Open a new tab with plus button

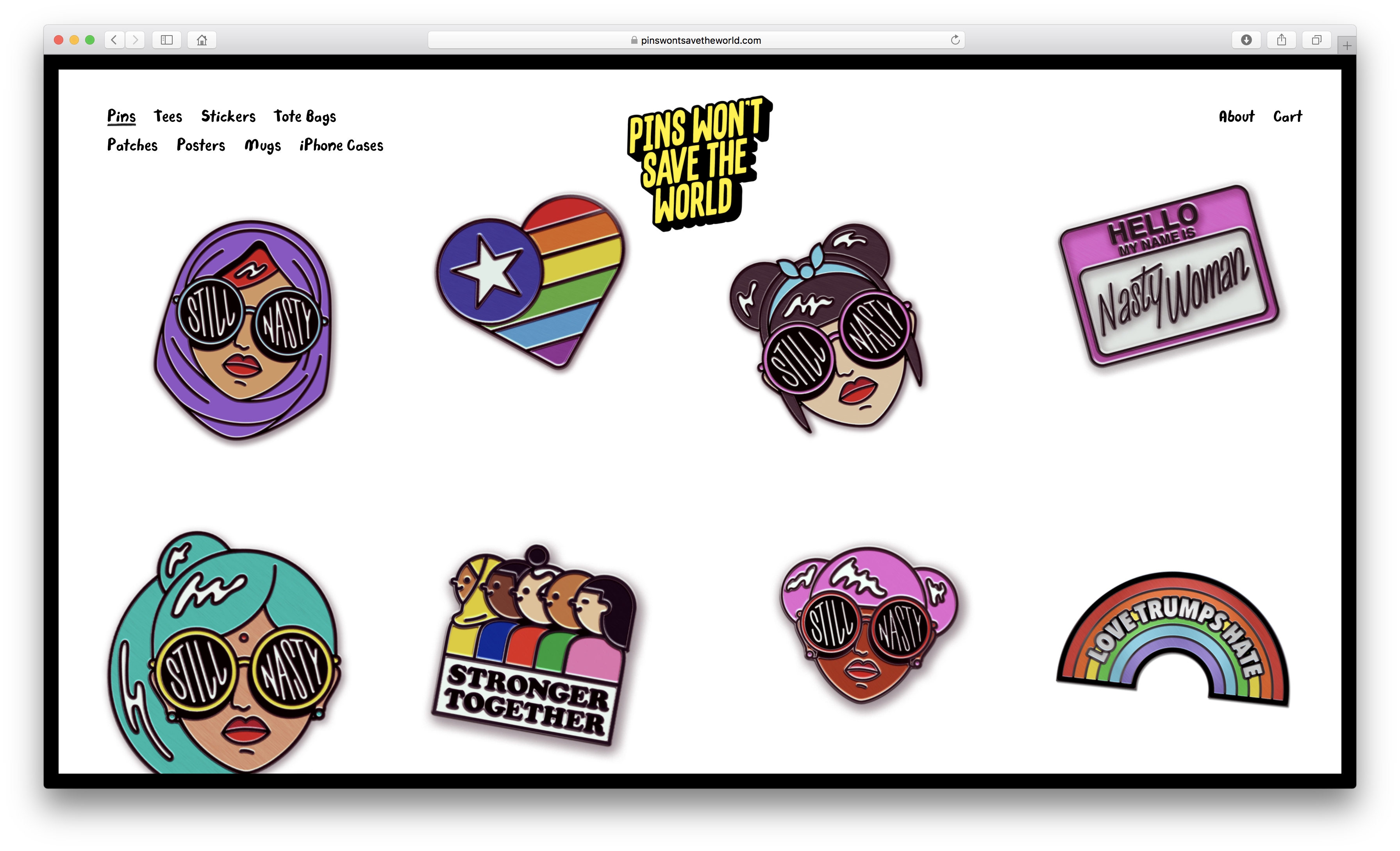[1346, 45]
